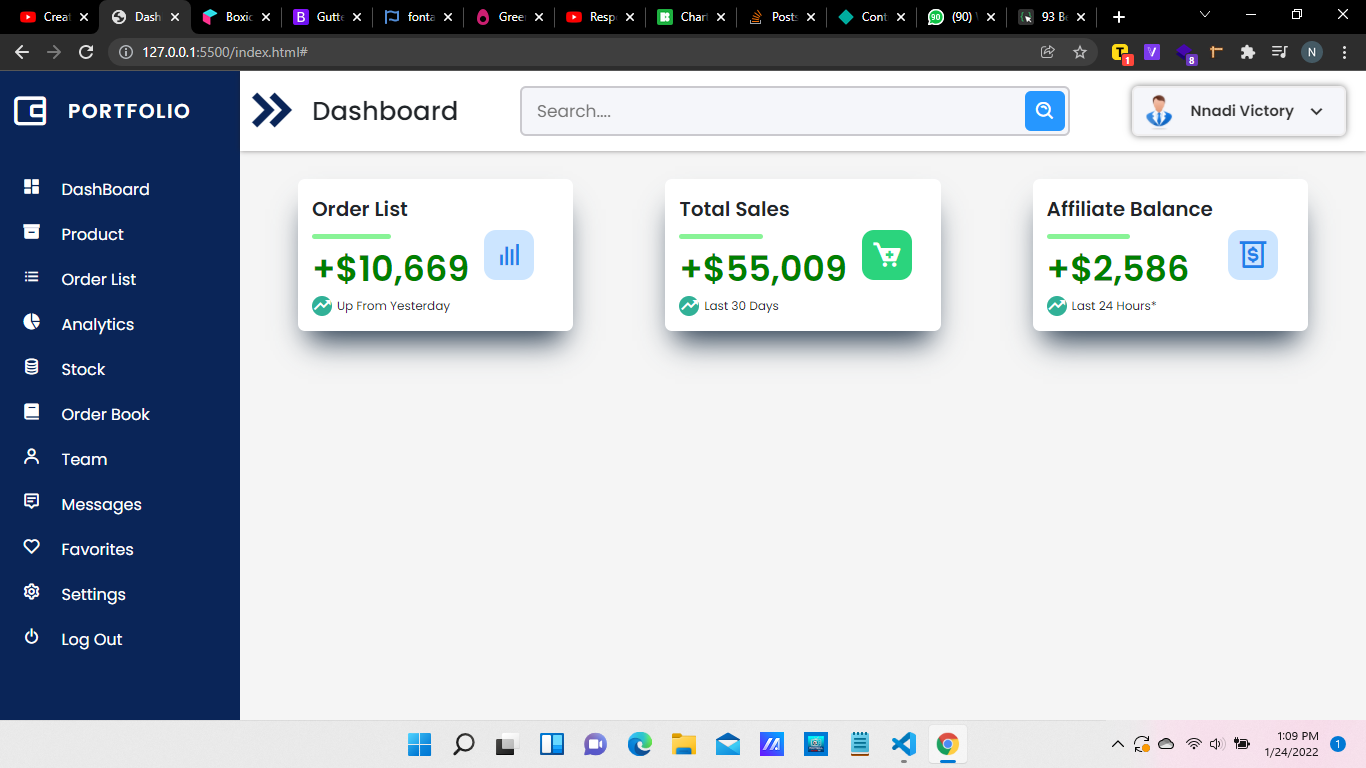The width and height of the screenshot is (1366, 768).
Task: Open the Windows Start menu
Action: (419, 744)
